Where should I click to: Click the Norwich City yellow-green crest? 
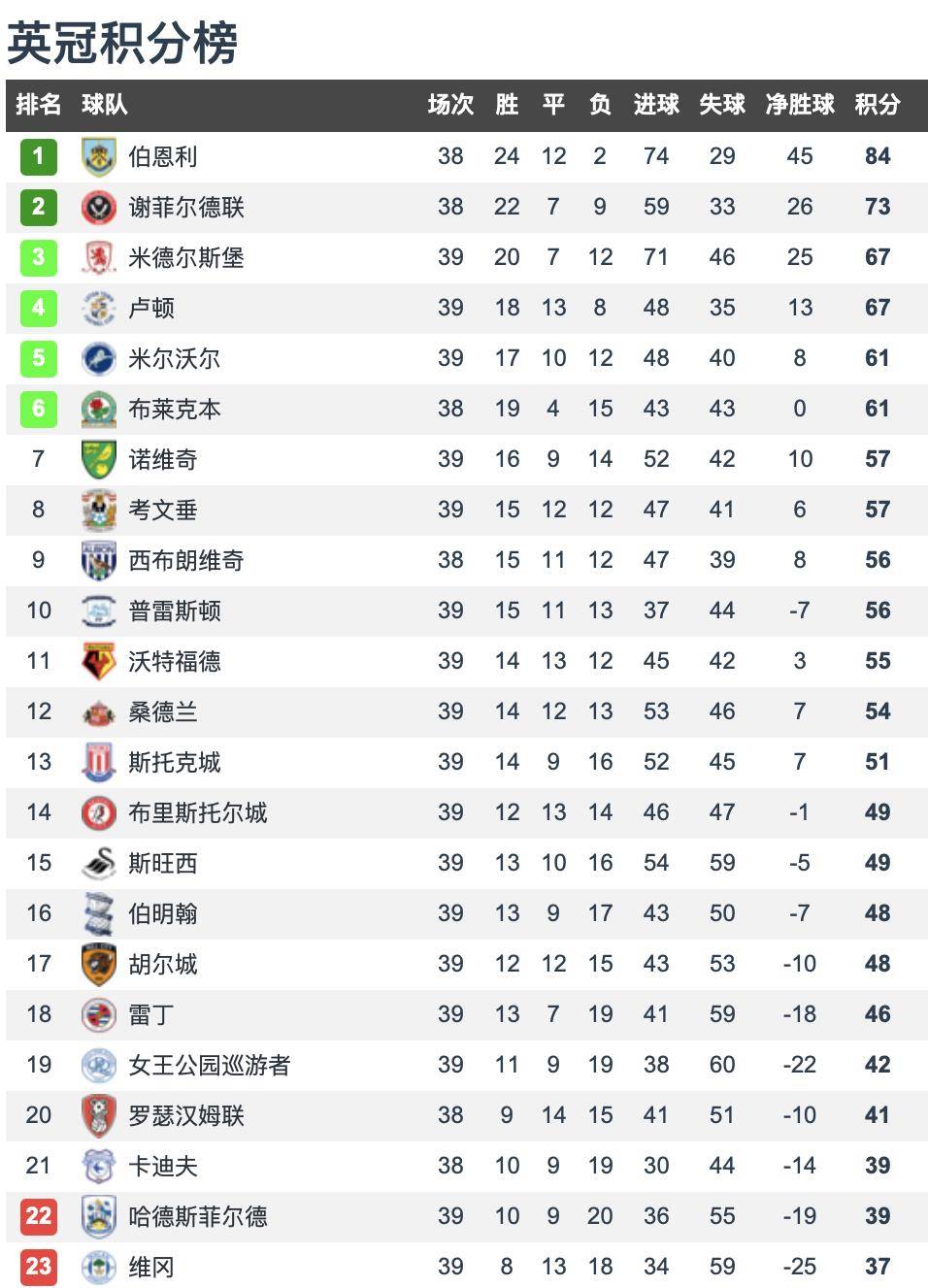pos(98,459)
